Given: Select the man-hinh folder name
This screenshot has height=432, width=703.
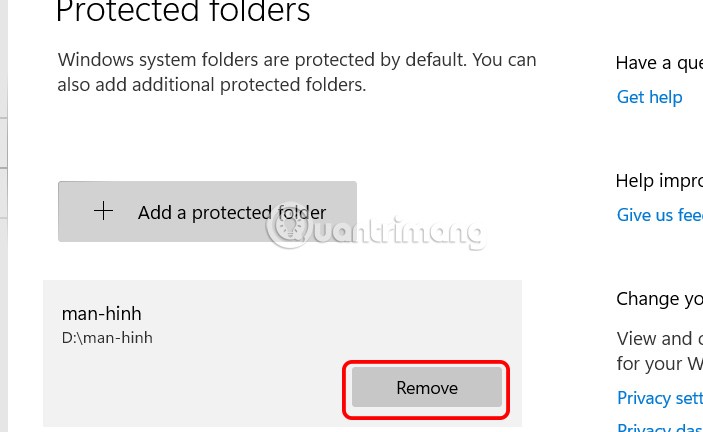Looking at the screenshot, I should tap(101, 314).
